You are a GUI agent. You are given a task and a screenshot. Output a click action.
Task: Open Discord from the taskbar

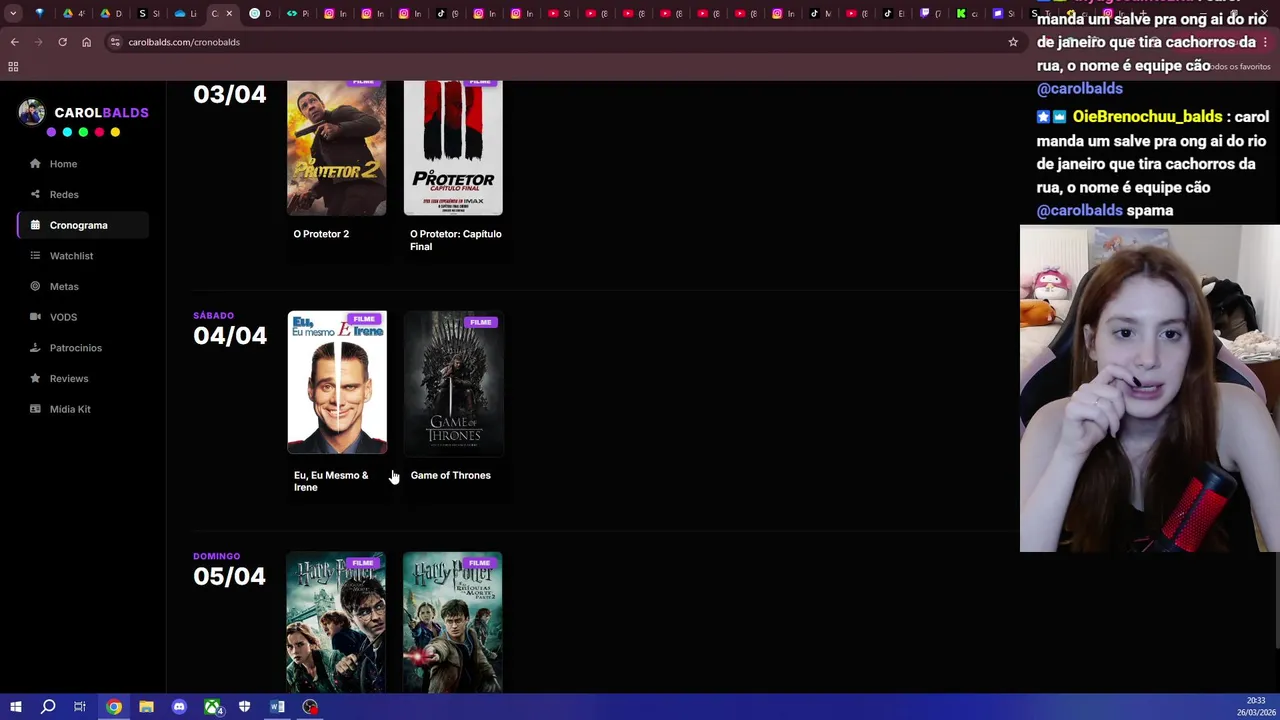click(x=179, y=707)
